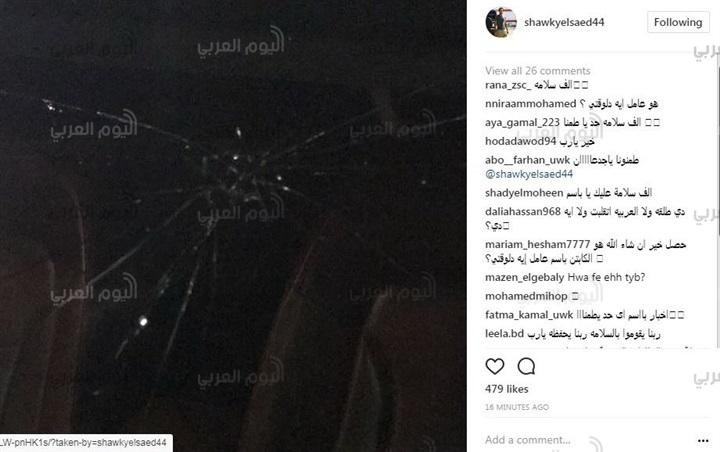Click the comments list scrollbar

pyautogui.click(x=717, y=202)
